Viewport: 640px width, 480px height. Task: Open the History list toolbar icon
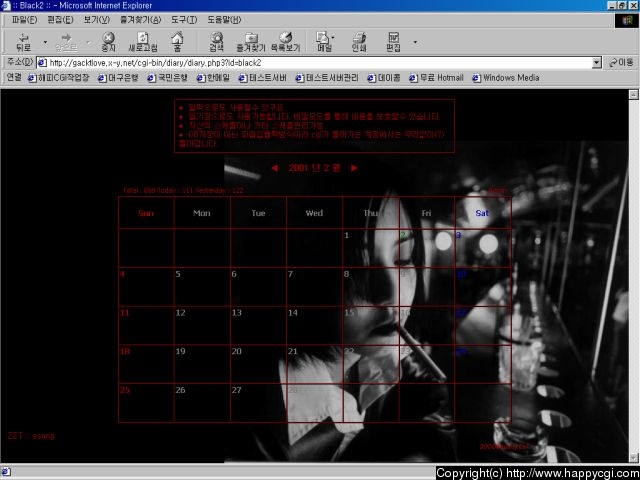pos(285,41)
